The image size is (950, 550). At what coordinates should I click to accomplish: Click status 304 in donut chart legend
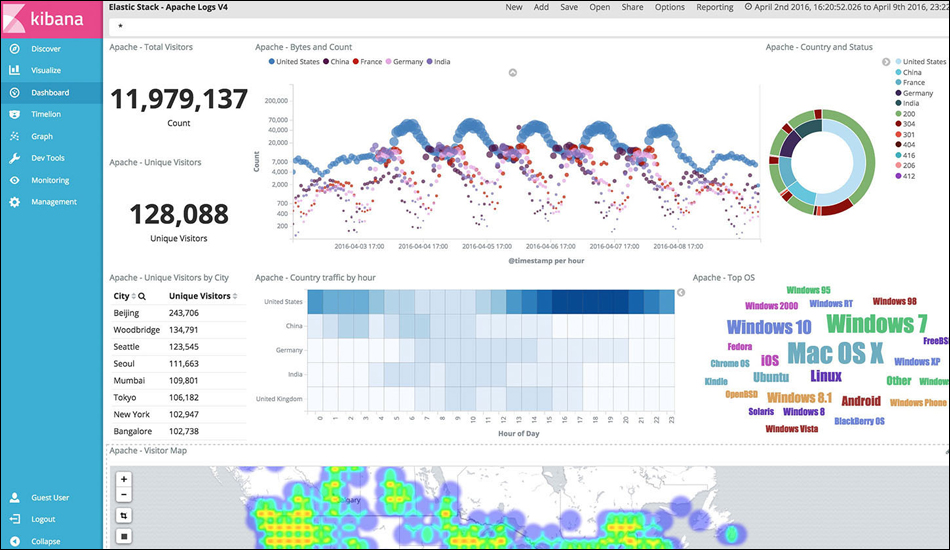905,124
